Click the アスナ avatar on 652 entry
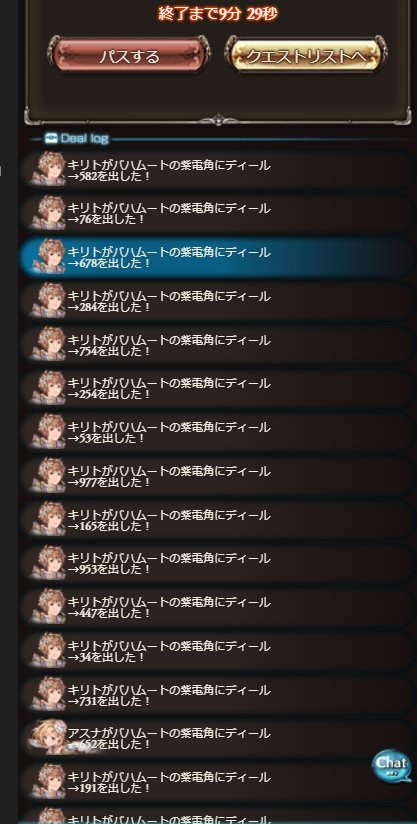The height and width of the screenshot is (824, 417). pos(49,738)
